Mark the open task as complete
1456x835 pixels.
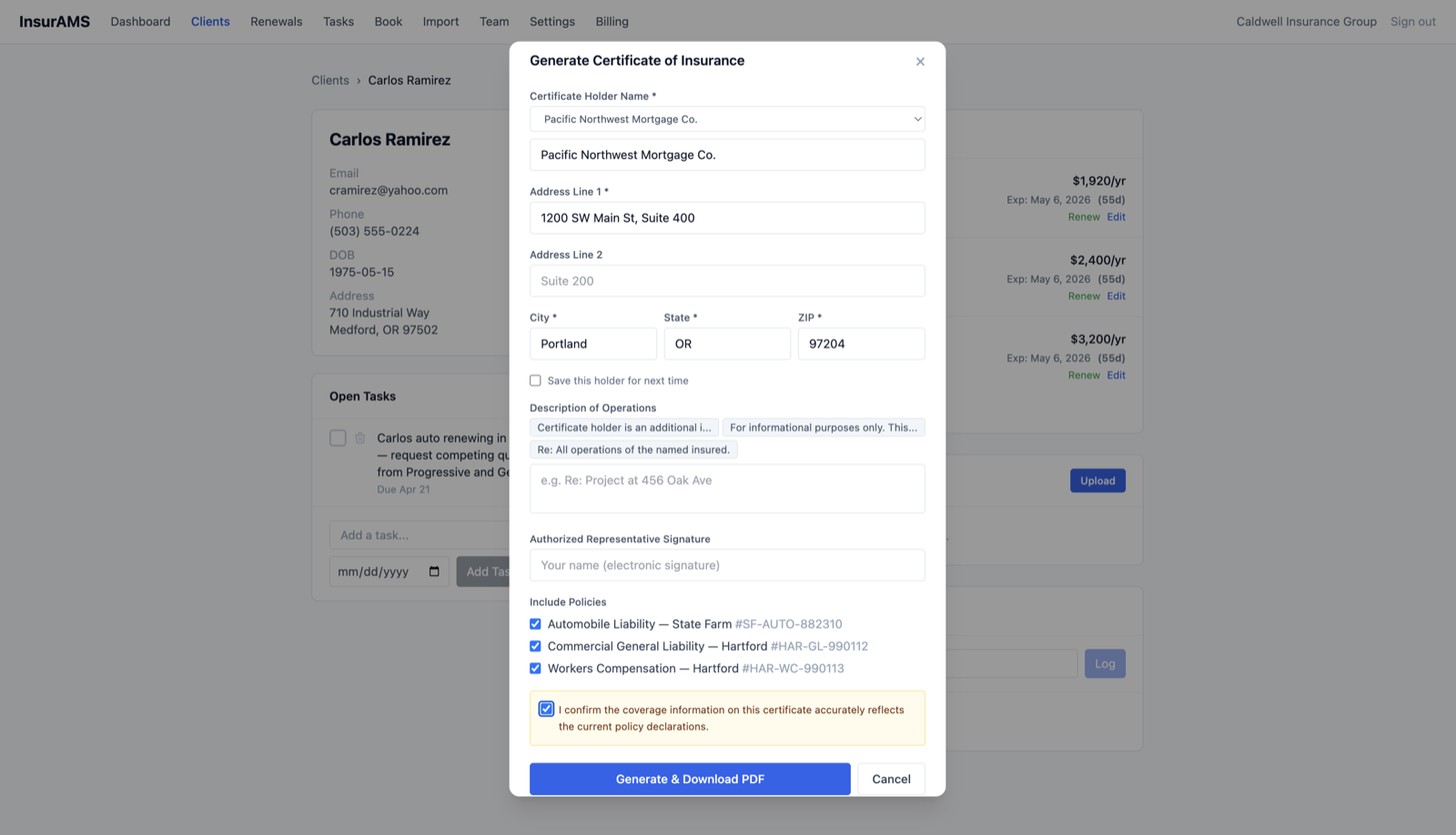pos(337,438)
